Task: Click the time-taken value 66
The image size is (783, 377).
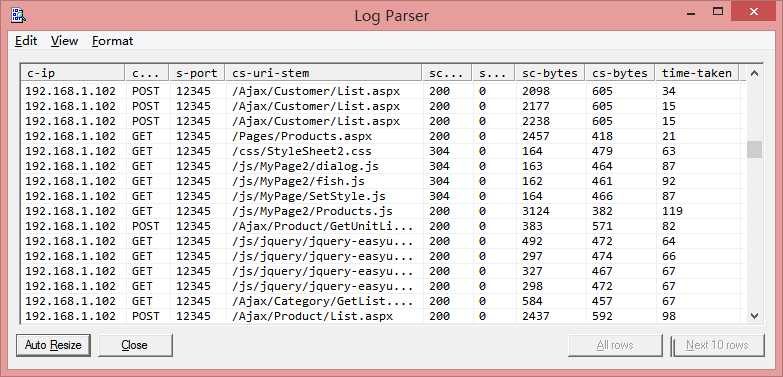Action: tap(669, 256)
